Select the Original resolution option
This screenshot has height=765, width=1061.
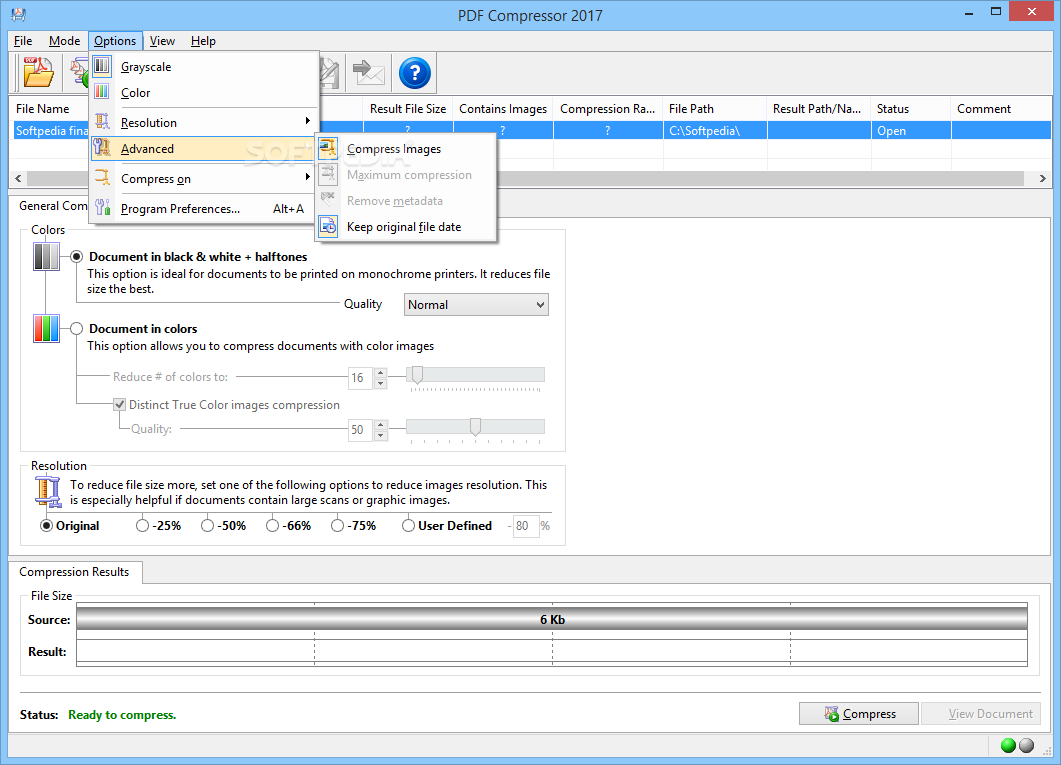[46, 526]
